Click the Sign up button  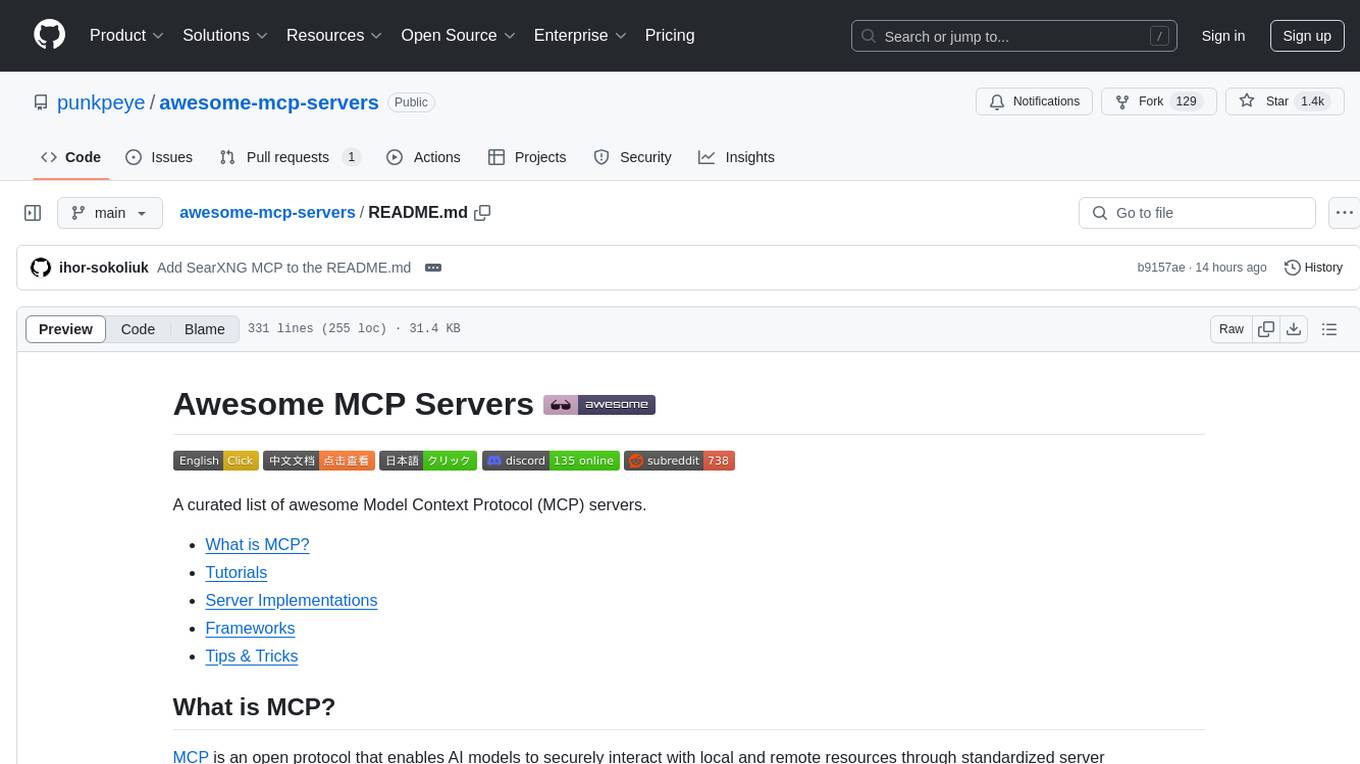click(1307, 36)
